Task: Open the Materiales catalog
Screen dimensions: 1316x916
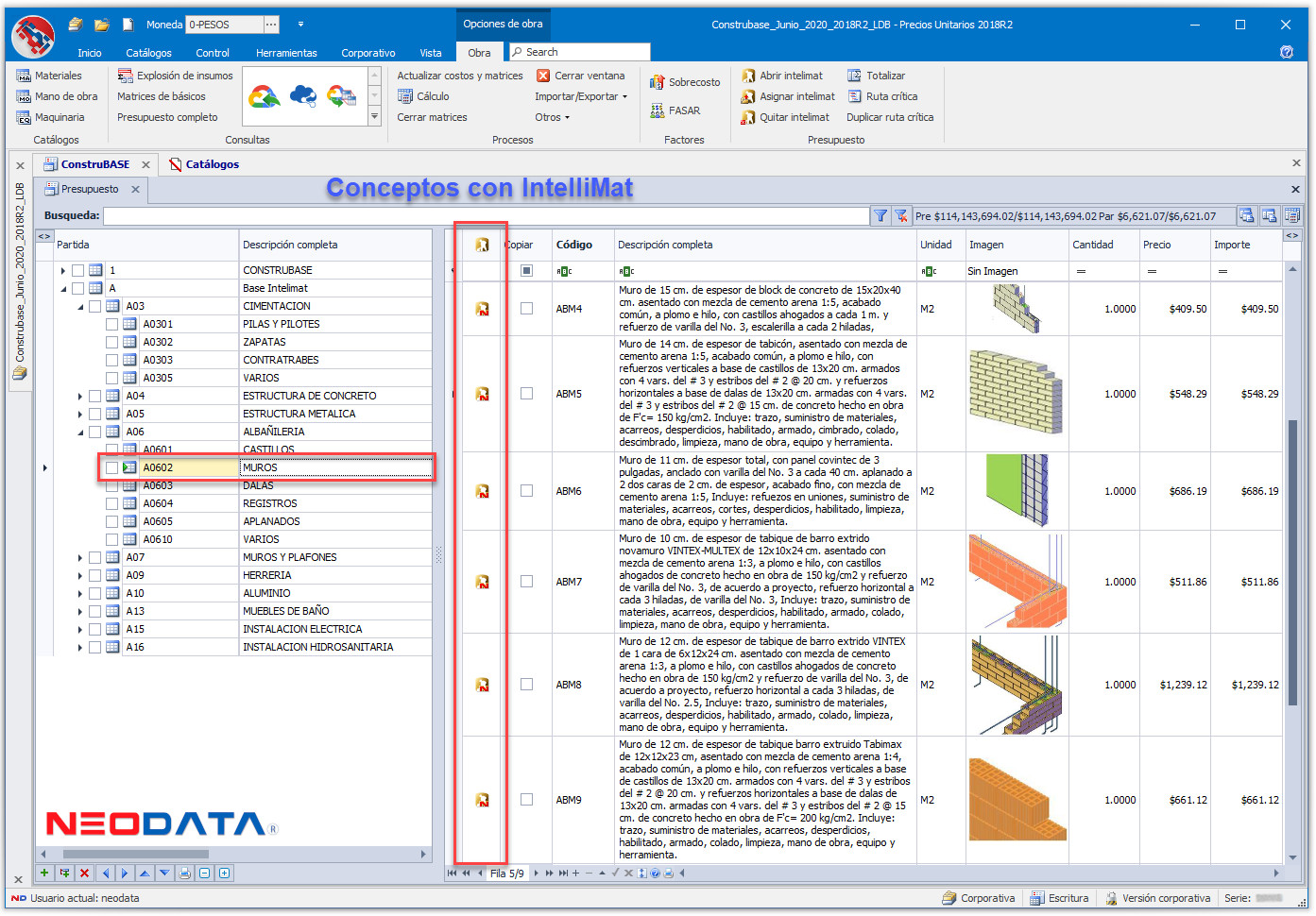Action: (x=49, y=76)
